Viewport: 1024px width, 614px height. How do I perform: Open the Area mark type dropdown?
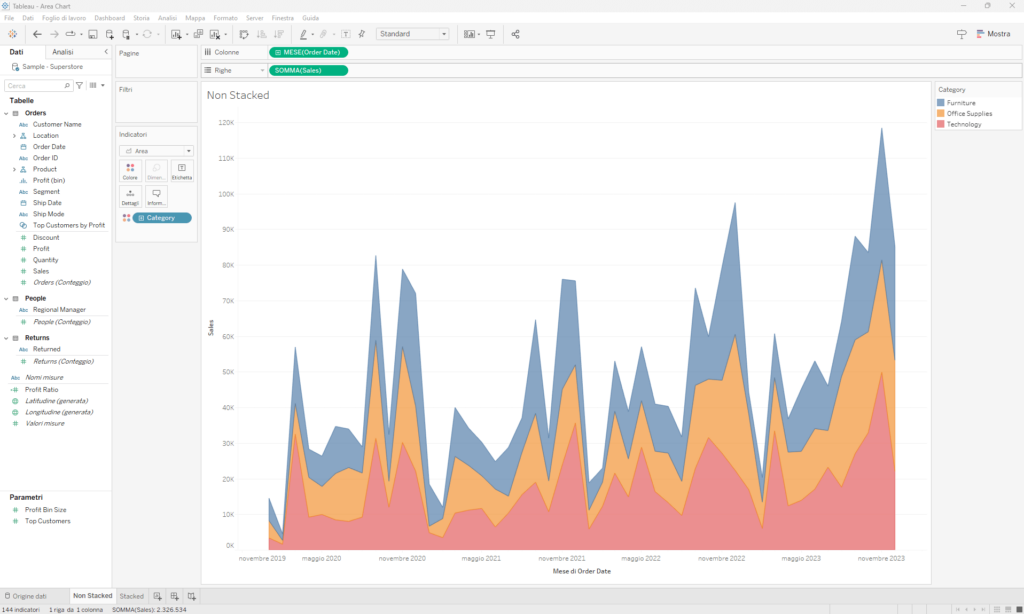click(156, 151)
